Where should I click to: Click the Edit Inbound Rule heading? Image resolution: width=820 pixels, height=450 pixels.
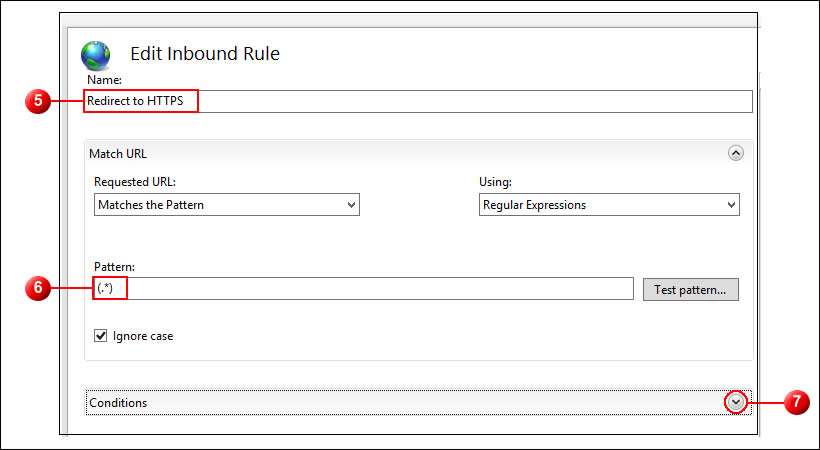click(x=205, y=53)
